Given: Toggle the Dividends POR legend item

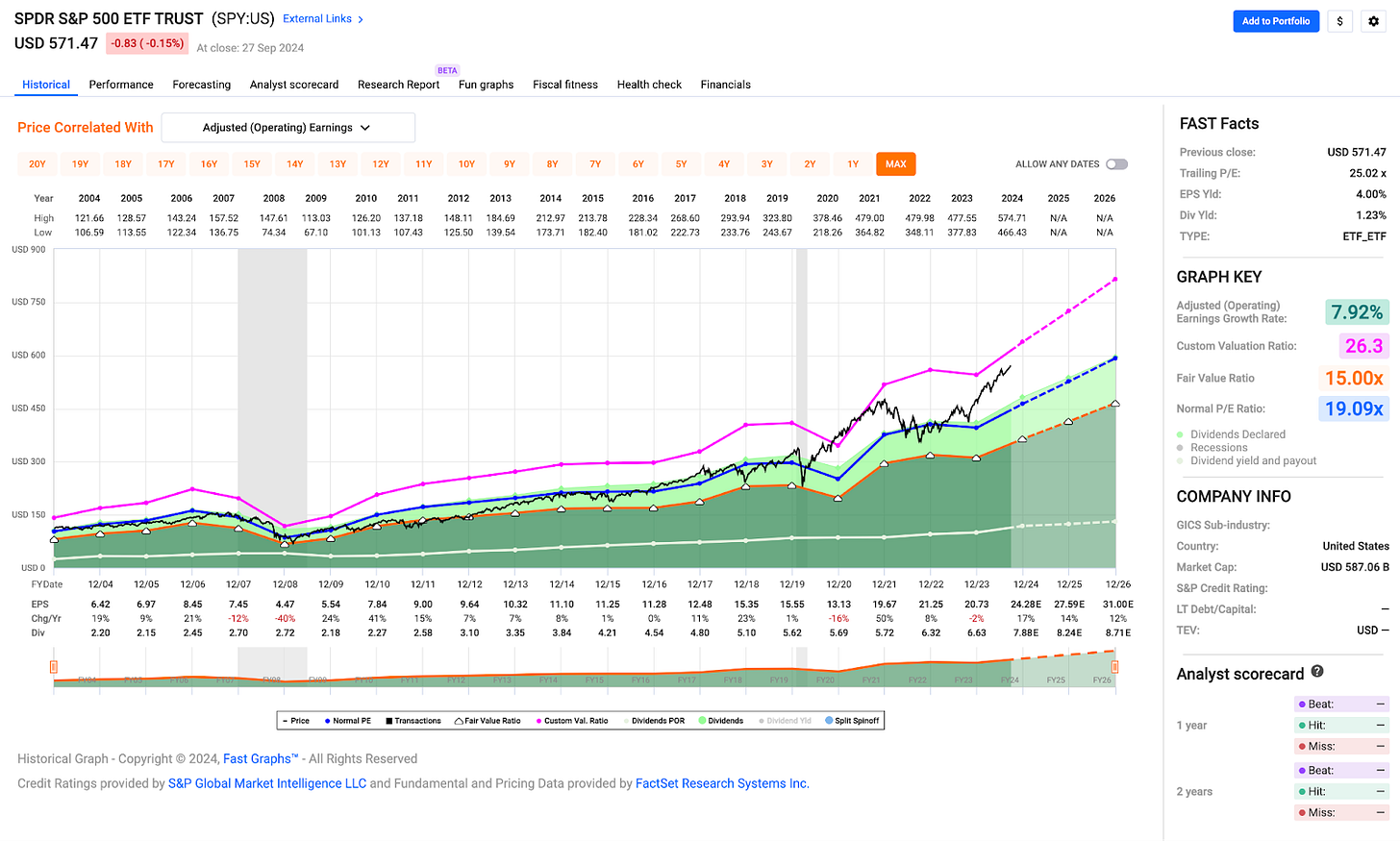Looking at the screenshot, I should pos(654,721).
